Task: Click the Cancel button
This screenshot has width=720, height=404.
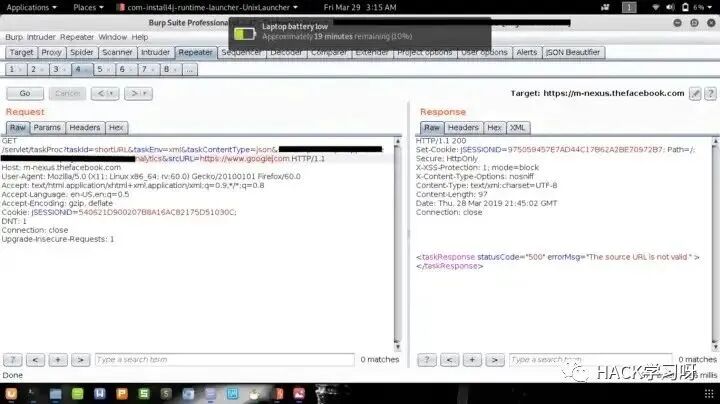Action: 67,94
